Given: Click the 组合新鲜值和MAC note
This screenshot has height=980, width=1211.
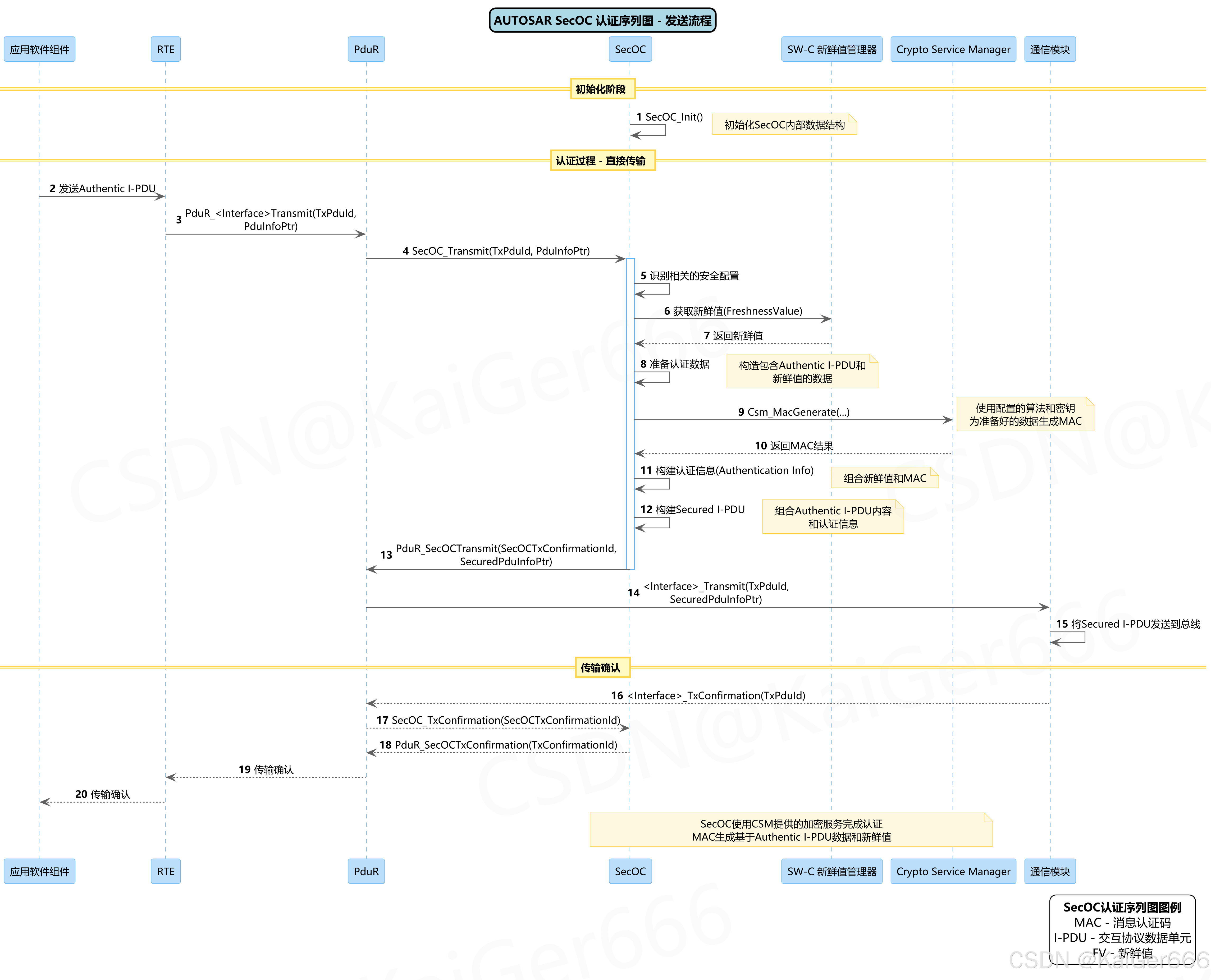Looking at the screenshot, I should point(884,478).
